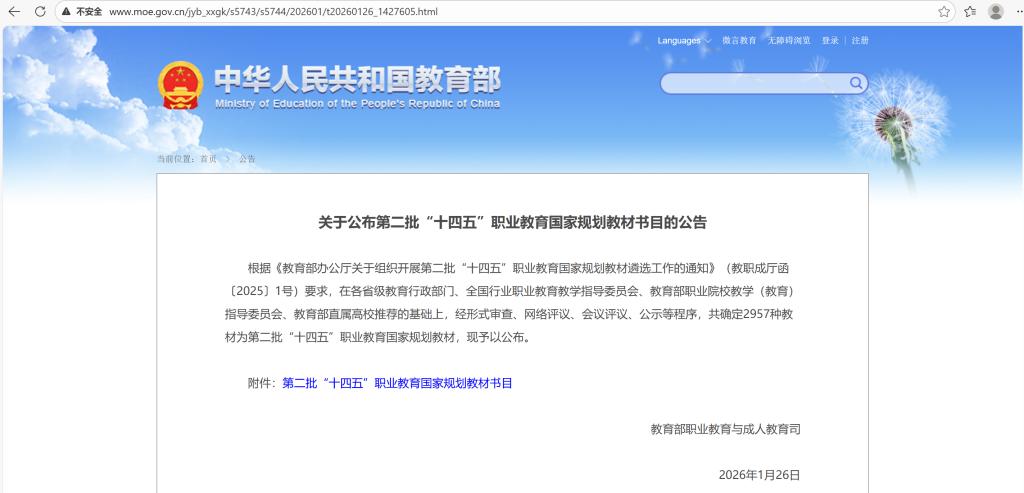Open the 微言教育 top link
The width and height of the screenshot is (1024, 493).
(x=739, y=41)
